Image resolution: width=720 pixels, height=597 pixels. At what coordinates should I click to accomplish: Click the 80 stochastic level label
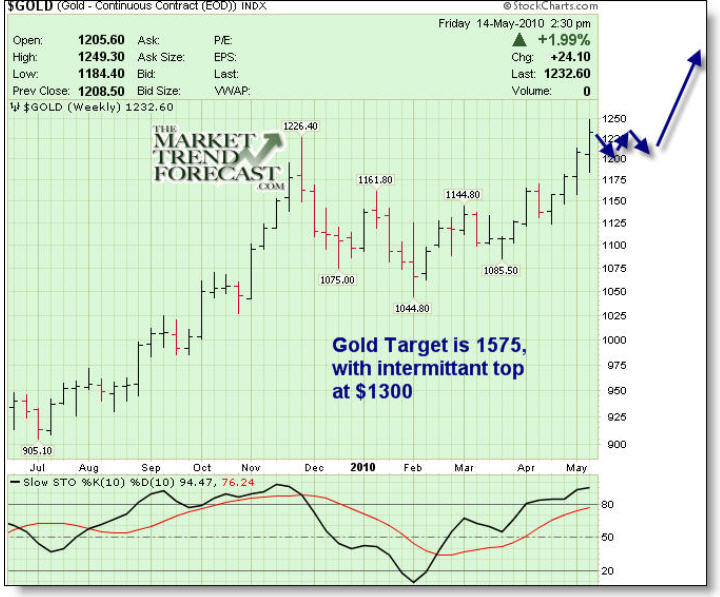[608, 504]
